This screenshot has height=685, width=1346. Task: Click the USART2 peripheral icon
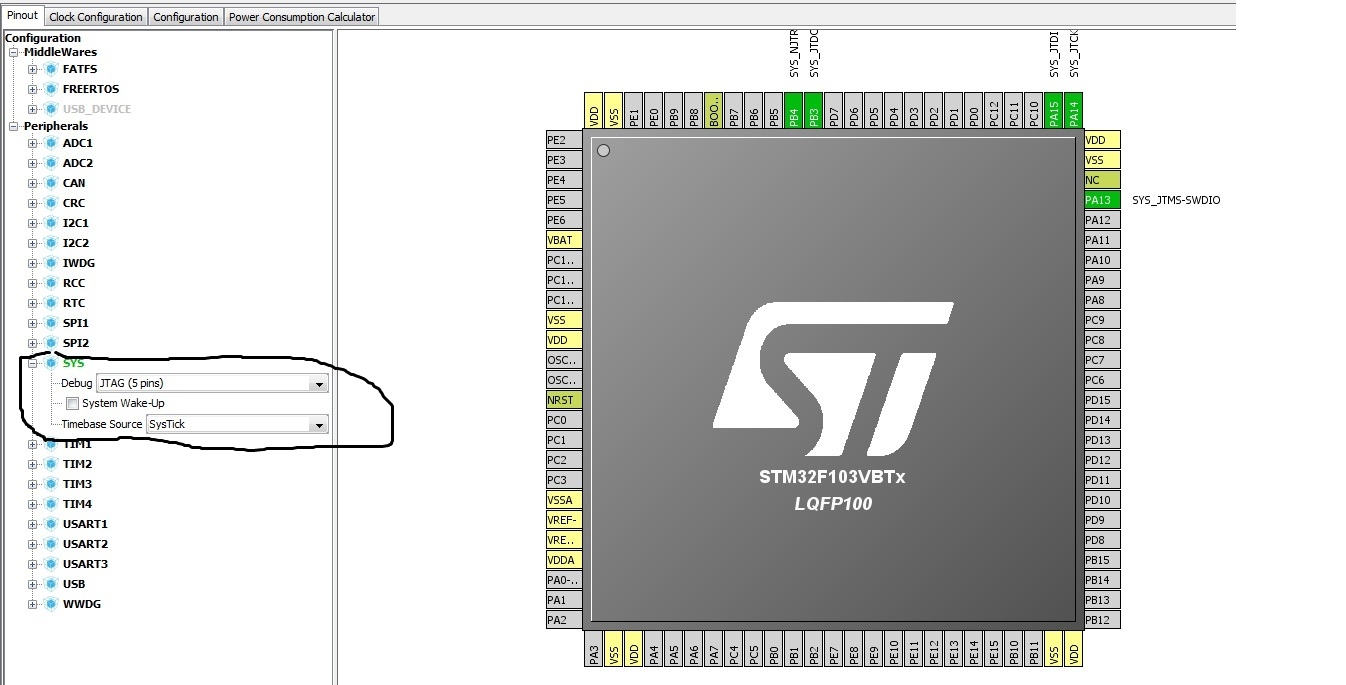click(x=50, y=544)
